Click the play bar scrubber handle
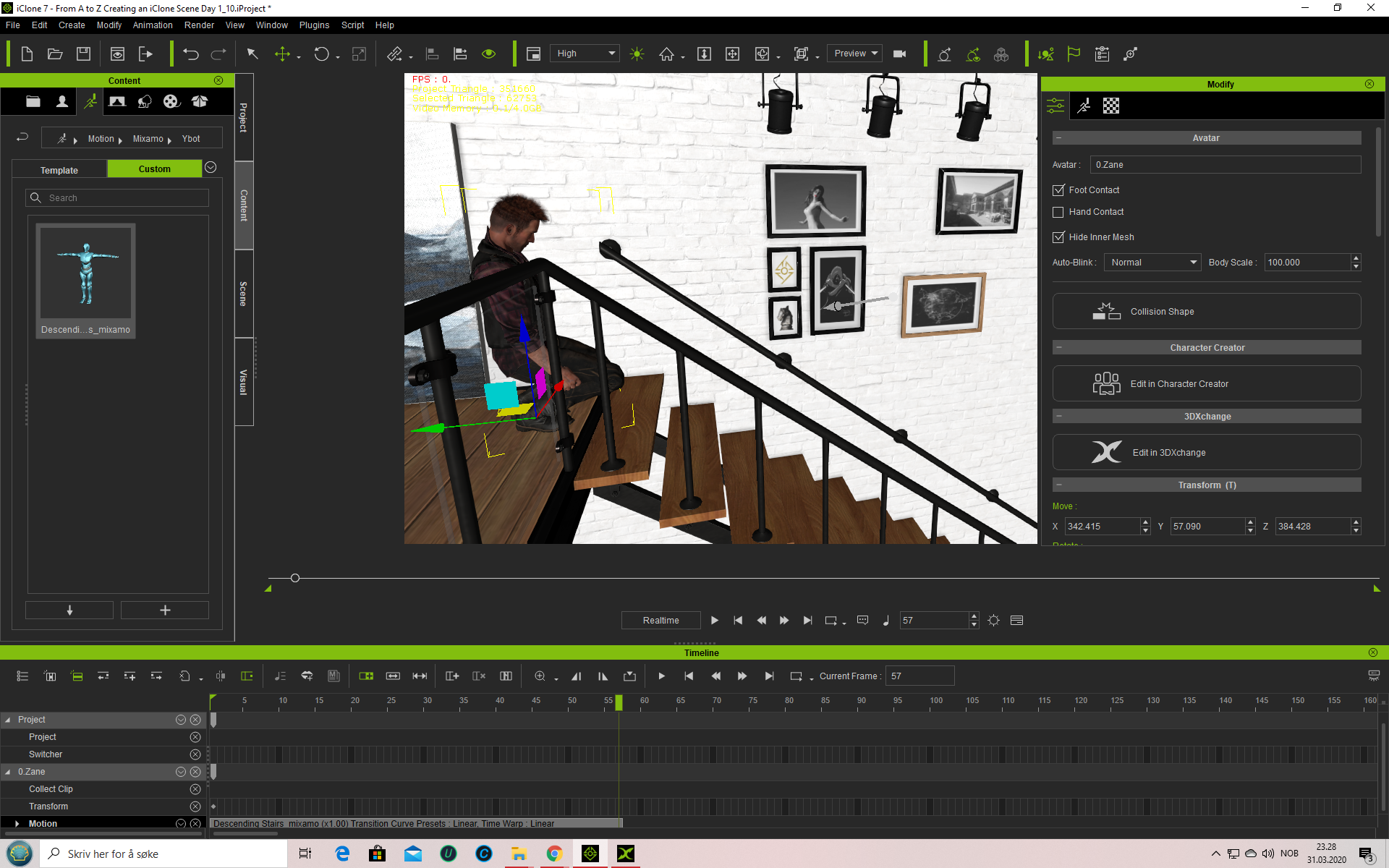This screenshot has width=1389, height=868. [295, 578]
